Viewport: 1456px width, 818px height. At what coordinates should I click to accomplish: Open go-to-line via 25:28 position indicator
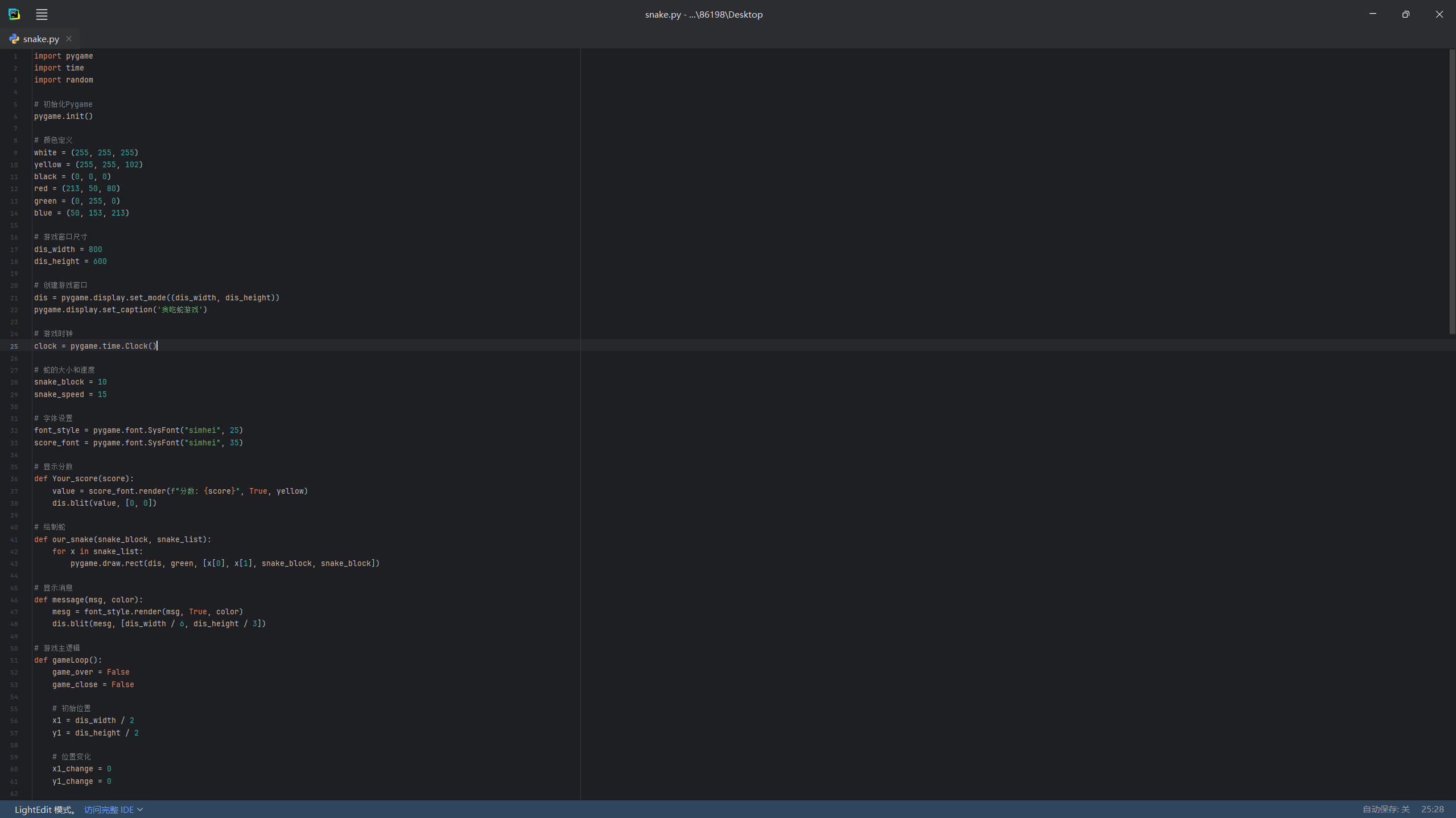click(x=1432, y=809)
